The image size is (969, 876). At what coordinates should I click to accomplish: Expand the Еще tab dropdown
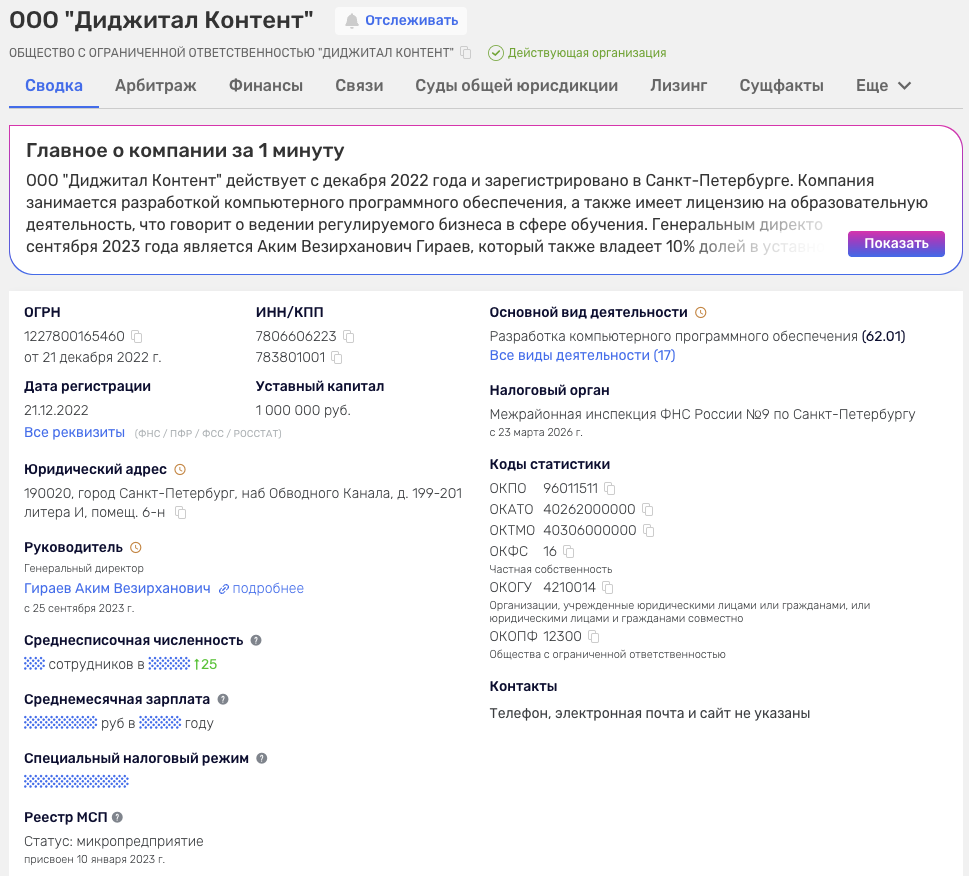(883, 86)
